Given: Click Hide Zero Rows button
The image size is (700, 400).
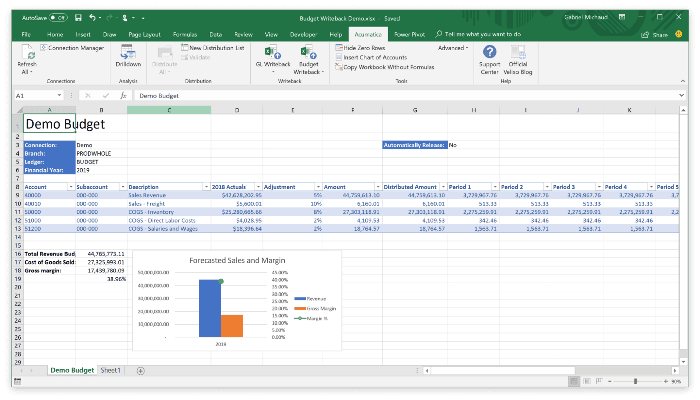Looking at the screenshot, I should point(360,48).
